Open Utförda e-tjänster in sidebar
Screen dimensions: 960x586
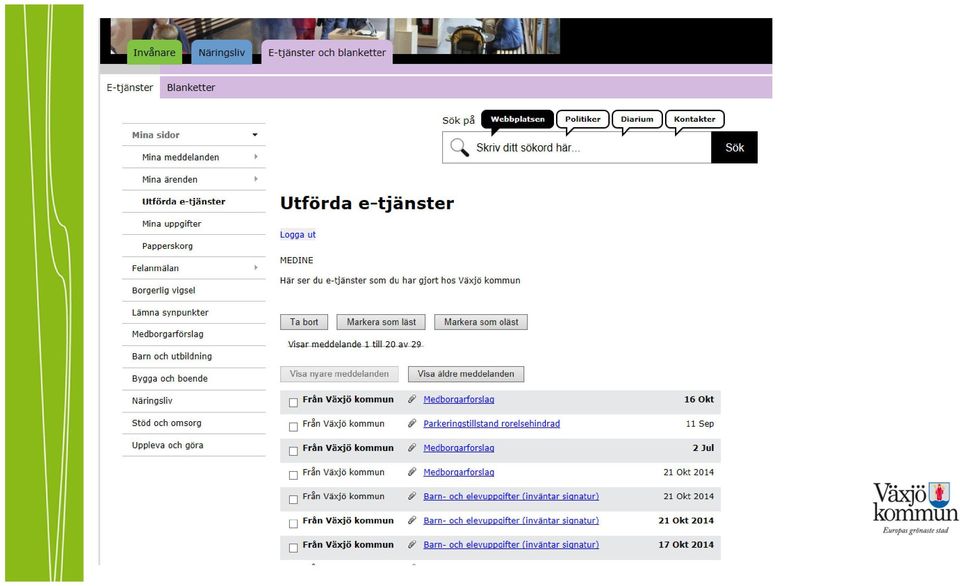(x=184, y=201)
